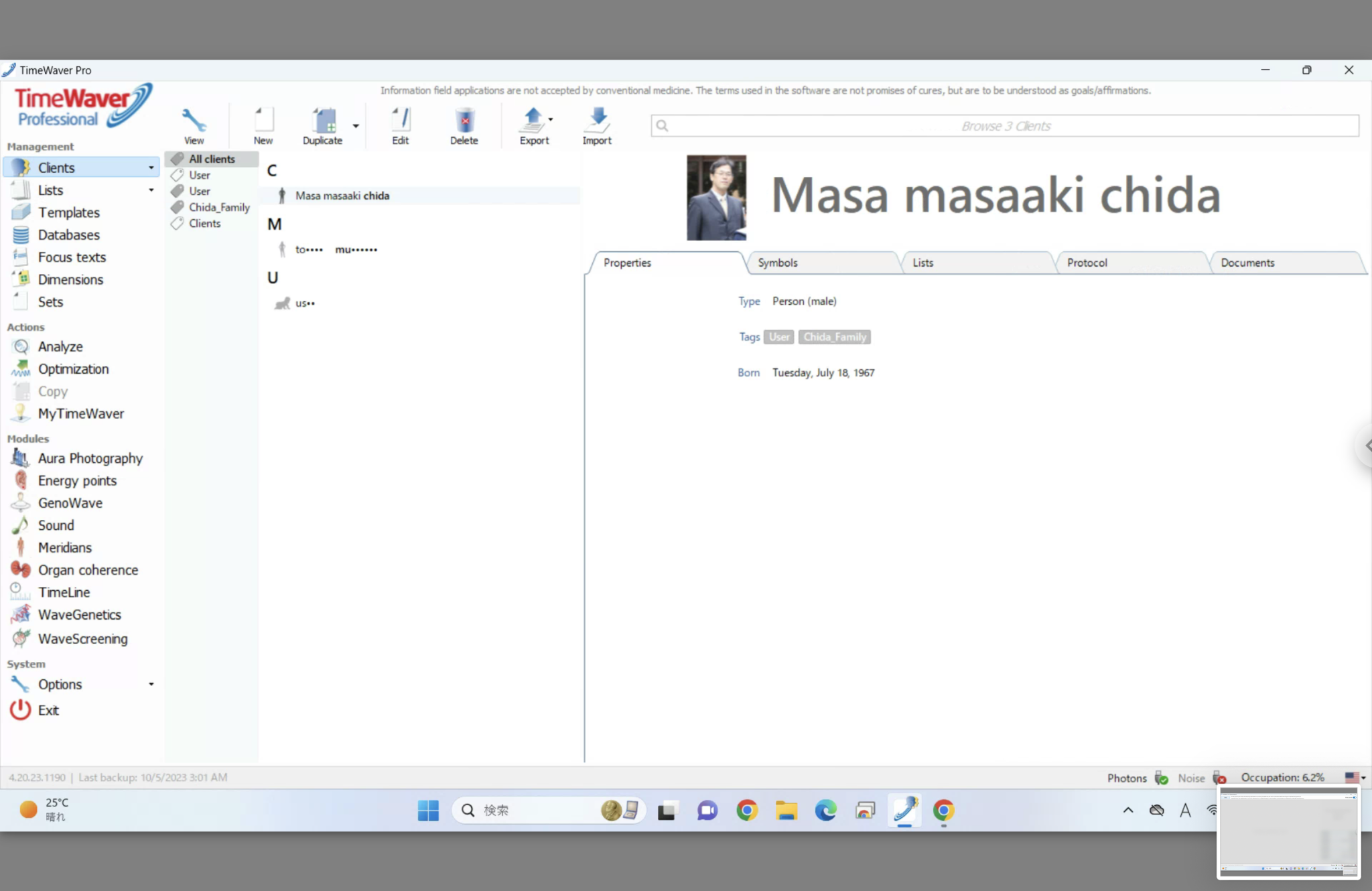Import client data
This screenshot has width=1372, height=891.
point(597,126)
